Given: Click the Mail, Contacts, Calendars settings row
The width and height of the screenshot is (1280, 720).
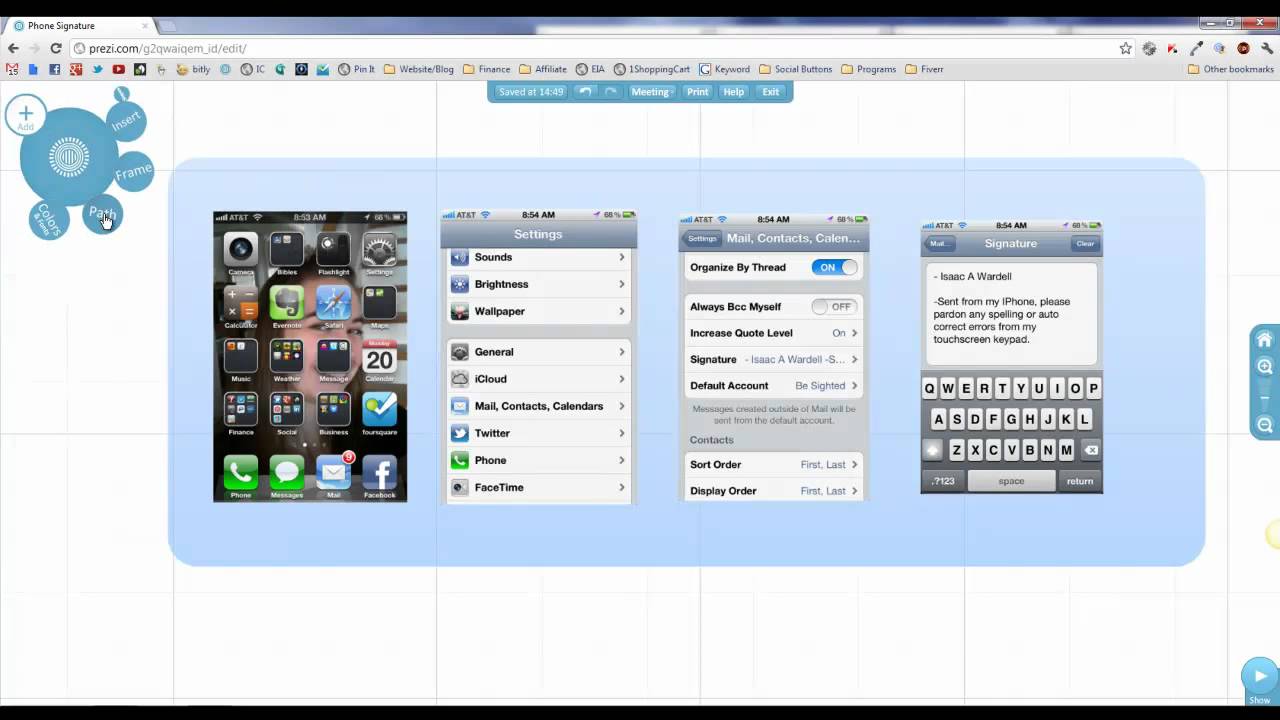Looking at the screenshot, I should (538, 406).
